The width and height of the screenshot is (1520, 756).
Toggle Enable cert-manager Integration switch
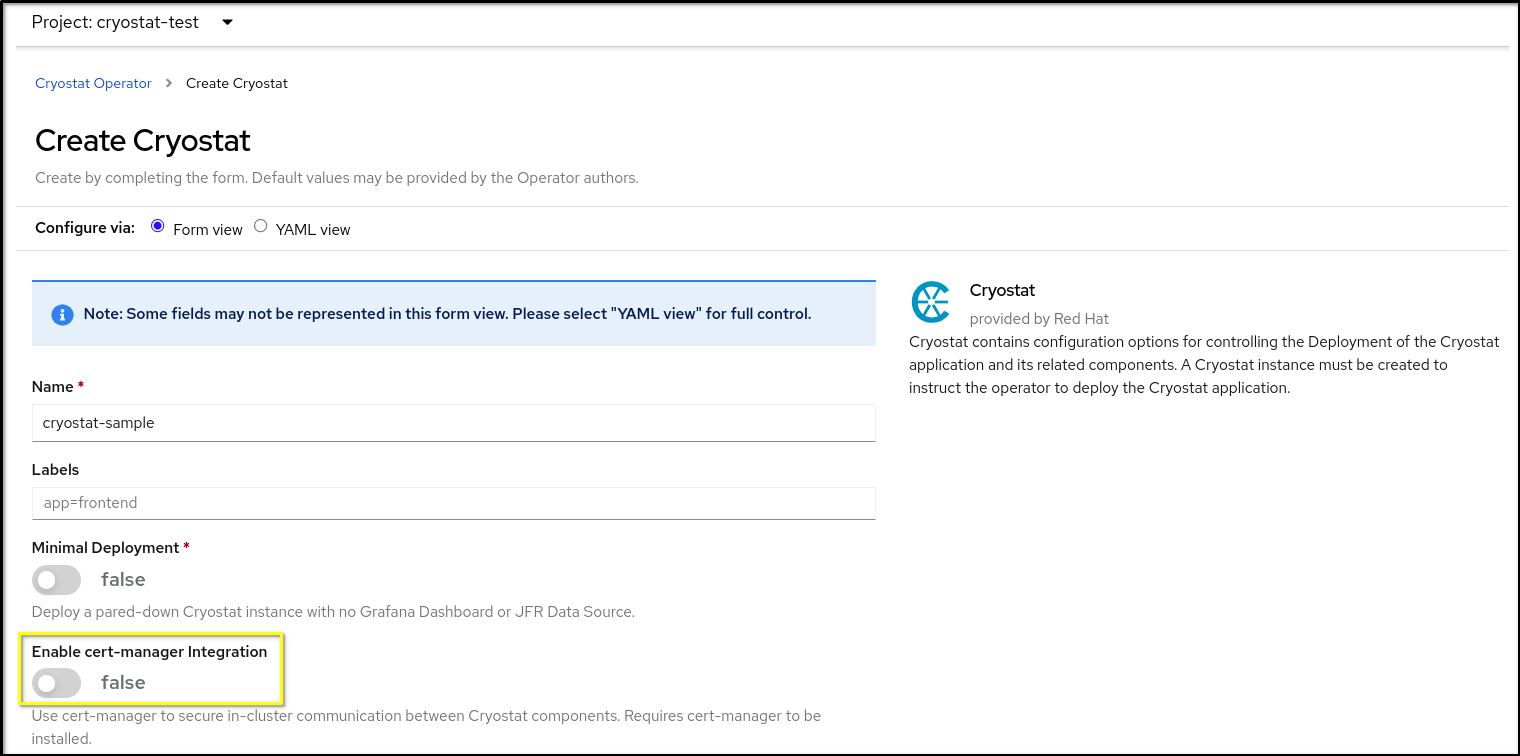click(x=56, y=683)
